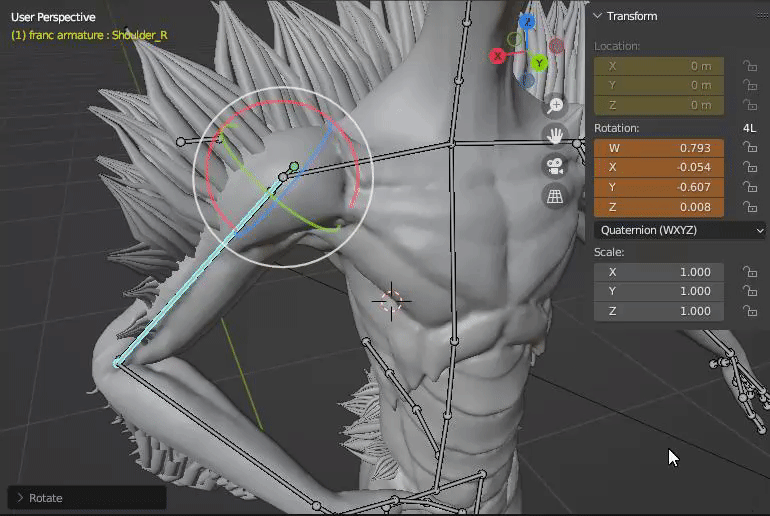Collapse the Transform panel
The image size is (770, 516).
coord(598,16)
